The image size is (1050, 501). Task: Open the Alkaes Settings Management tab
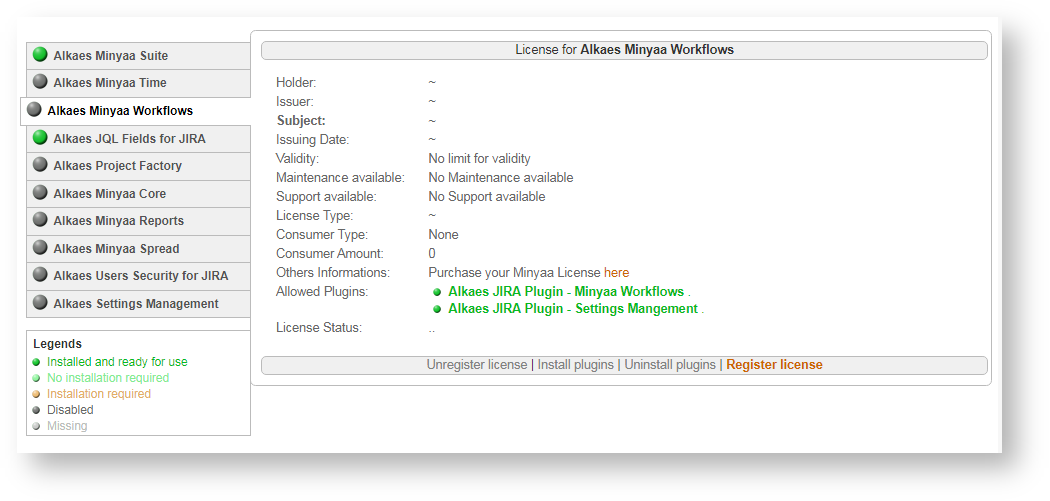point(139,303)
